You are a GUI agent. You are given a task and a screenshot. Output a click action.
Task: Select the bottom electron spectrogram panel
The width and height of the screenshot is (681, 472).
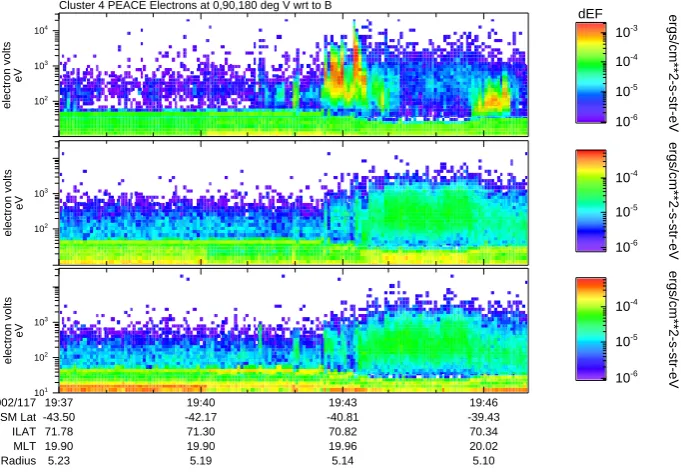coord(294,330)
